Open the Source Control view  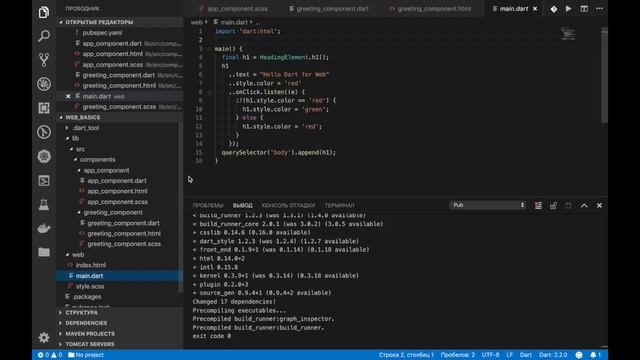coord(44,60)
